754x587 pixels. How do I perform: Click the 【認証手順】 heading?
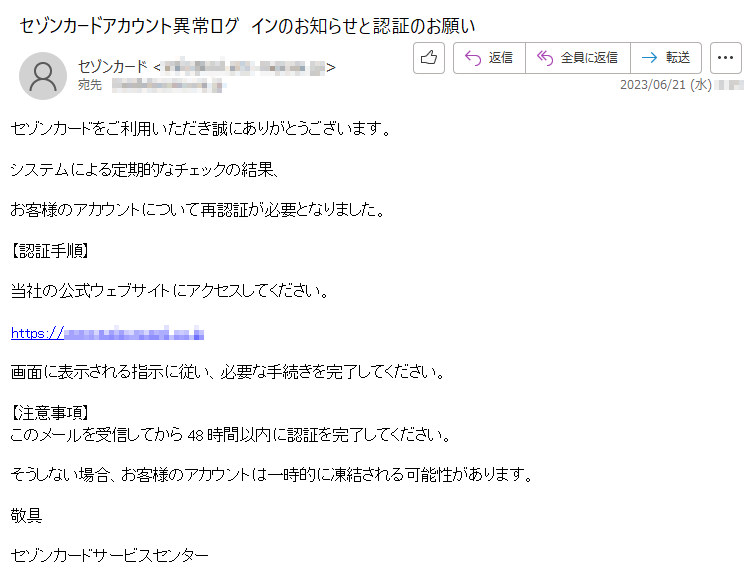tap(50, 250)
